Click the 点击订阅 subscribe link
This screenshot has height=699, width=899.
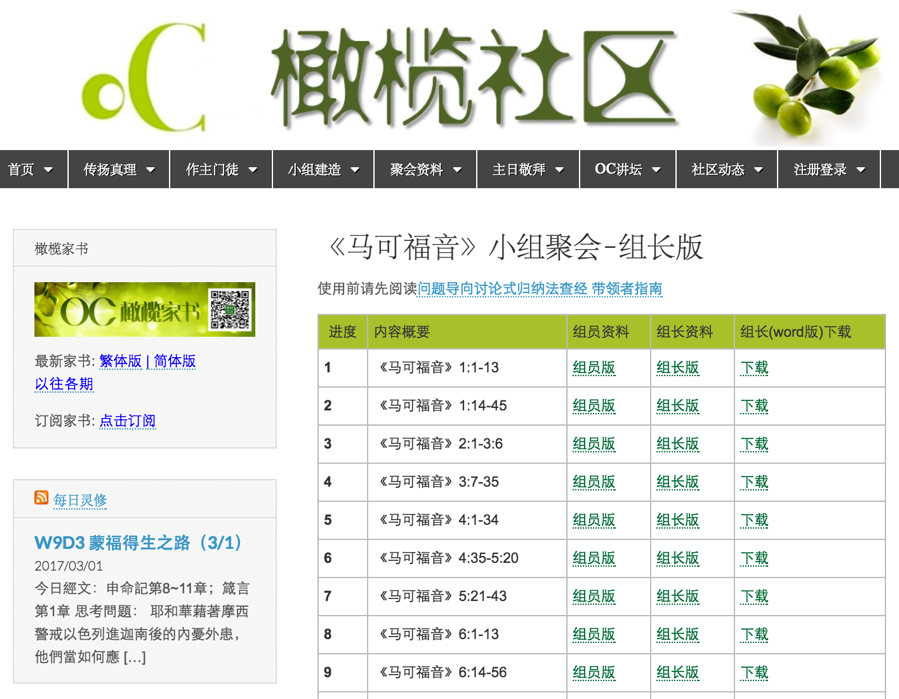click(x=127, y=421)
